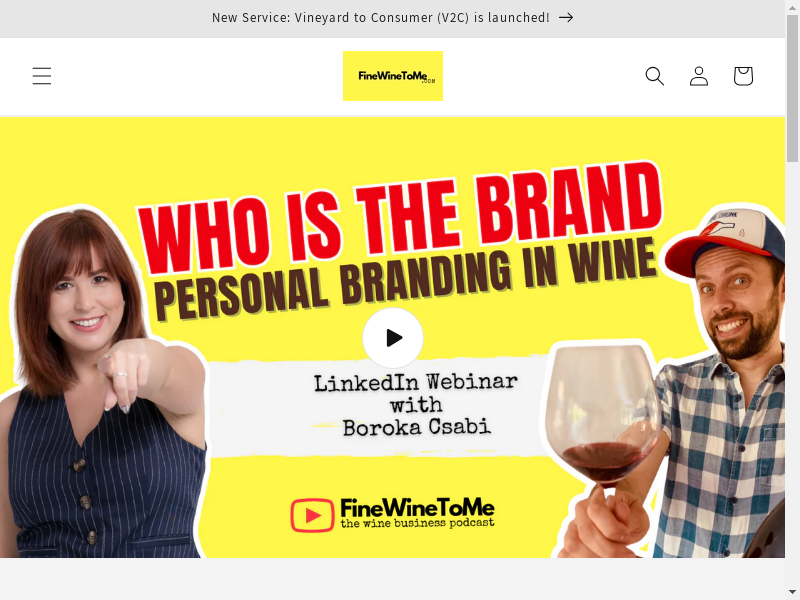Click the page vertical scrollbar thumb
This screenshot has width=800, height=600.
pyautogui.click(x=792, y=89)
